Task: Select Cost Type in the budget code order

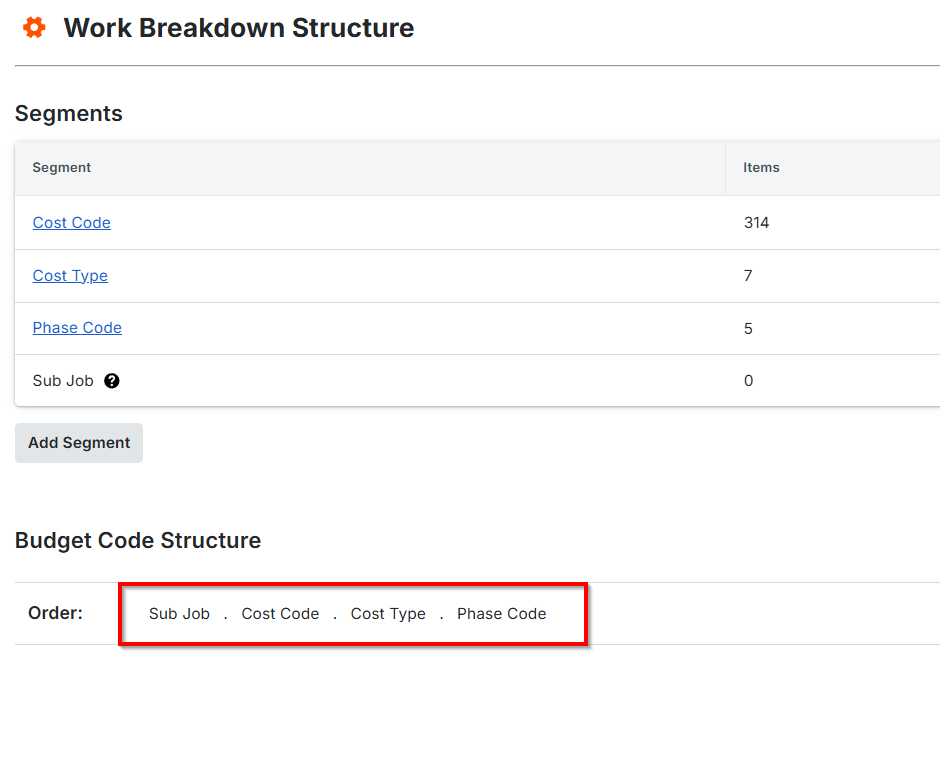Action: (388, 614)
